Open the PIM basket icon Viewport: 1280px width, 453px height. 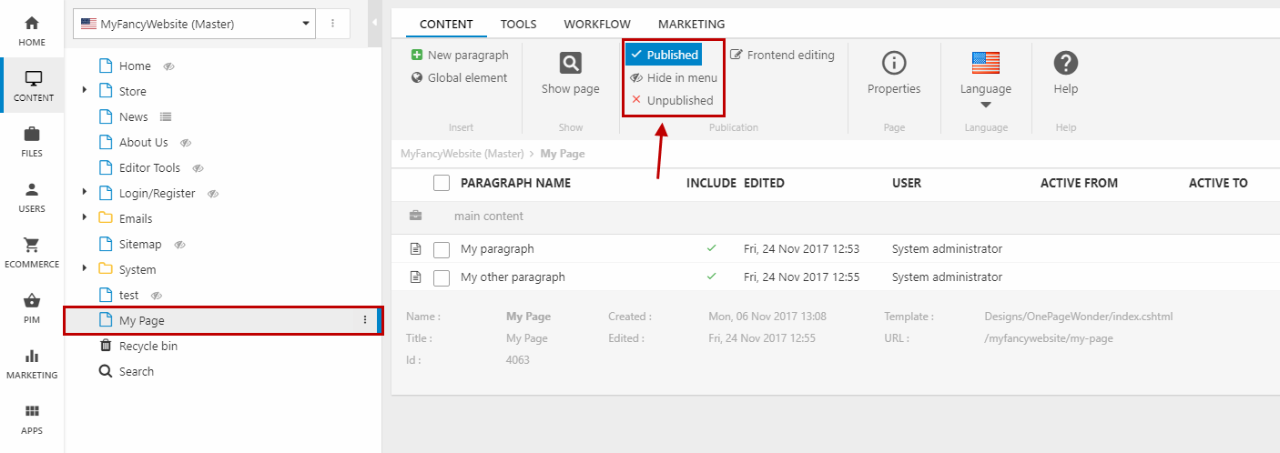pyautogui.click(x=32, y=301)
